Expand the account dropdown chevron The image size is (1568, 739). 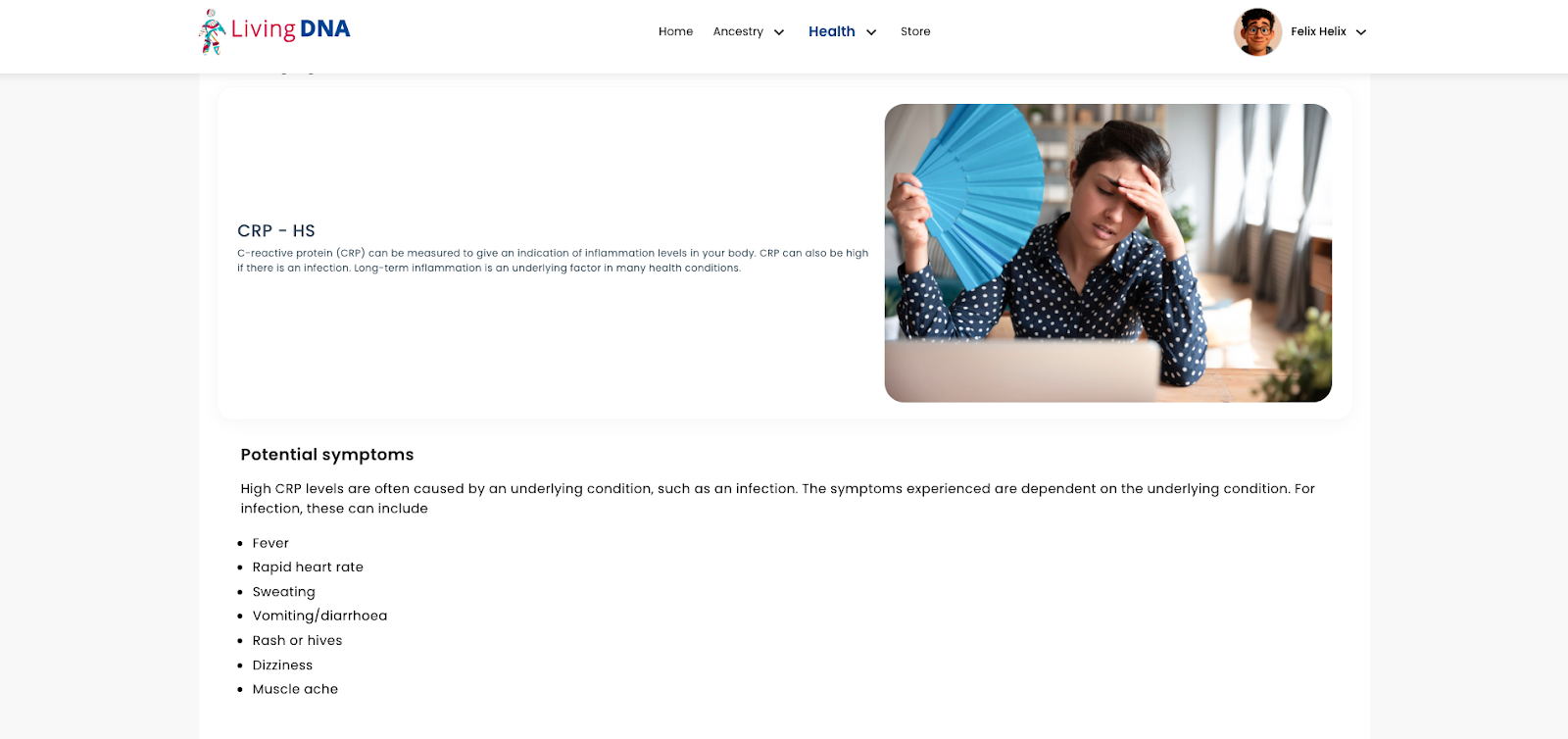coord(1361,32)
